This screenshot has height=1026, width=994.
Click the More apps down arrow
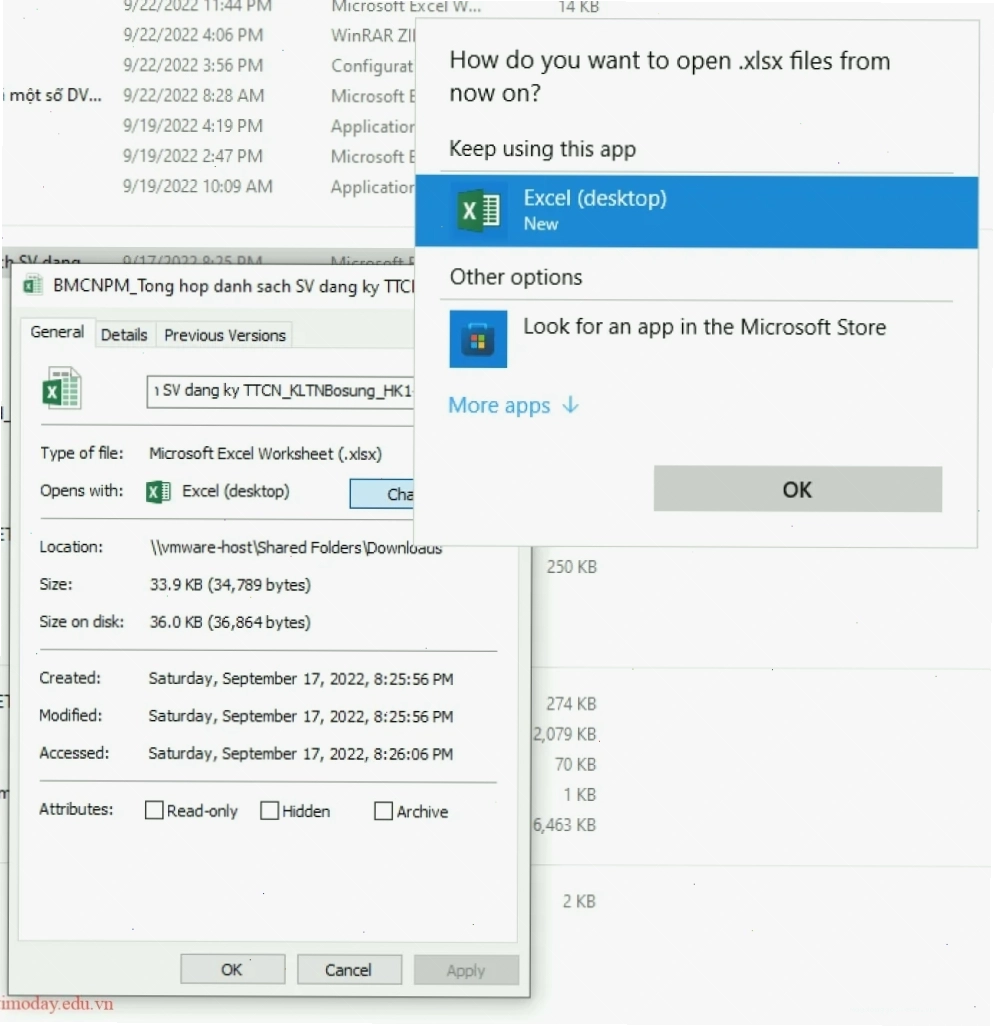571,405
